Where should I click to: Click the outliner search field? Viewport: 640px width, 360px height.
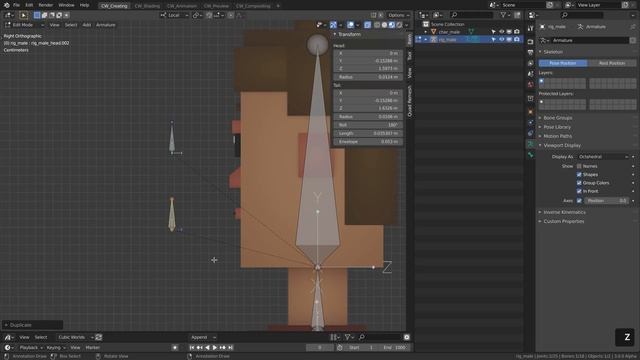pyautogui.click(x=471, y=15)
